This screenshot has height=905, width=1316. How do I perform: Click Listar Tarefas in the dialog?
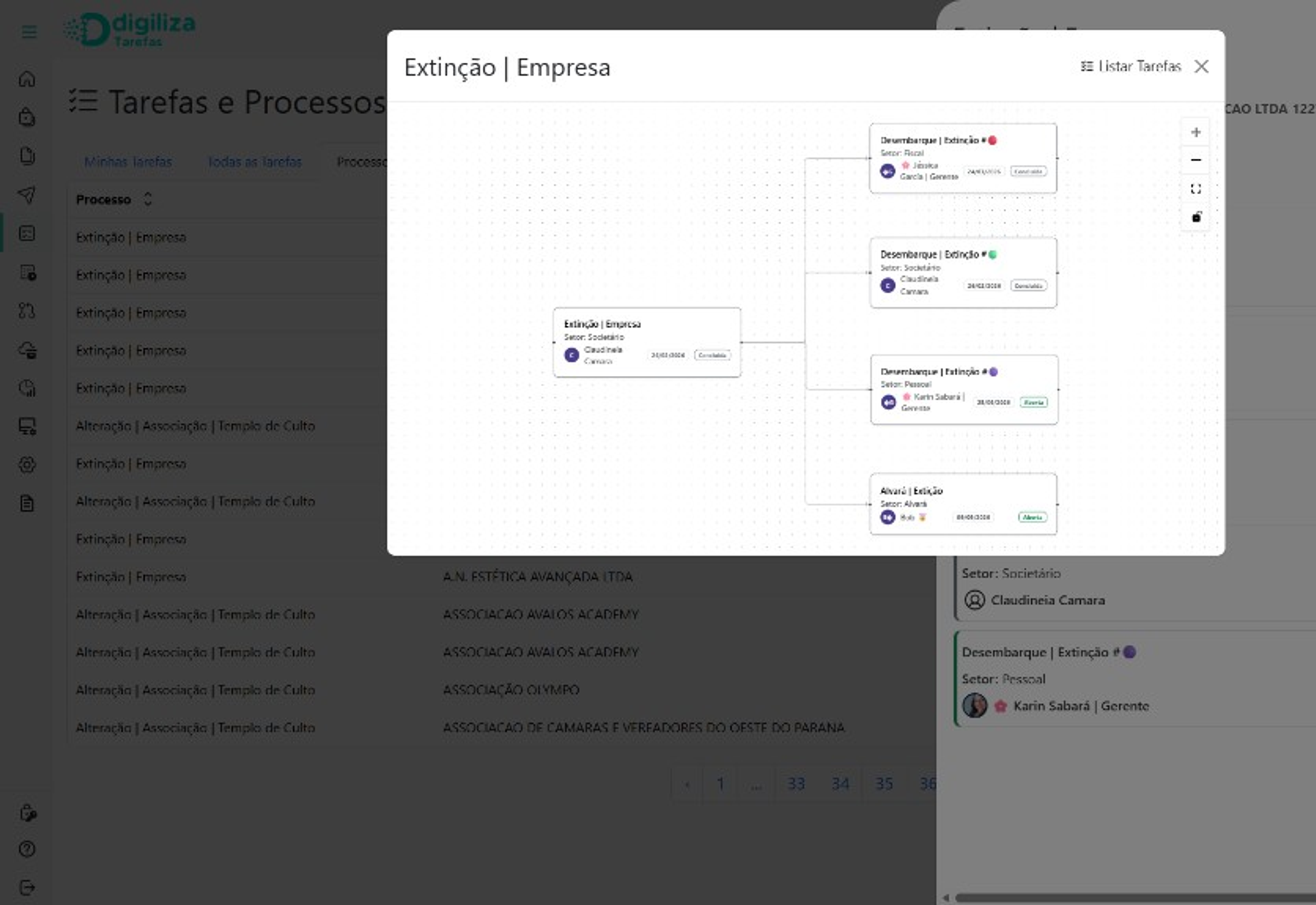(1131, 67)
